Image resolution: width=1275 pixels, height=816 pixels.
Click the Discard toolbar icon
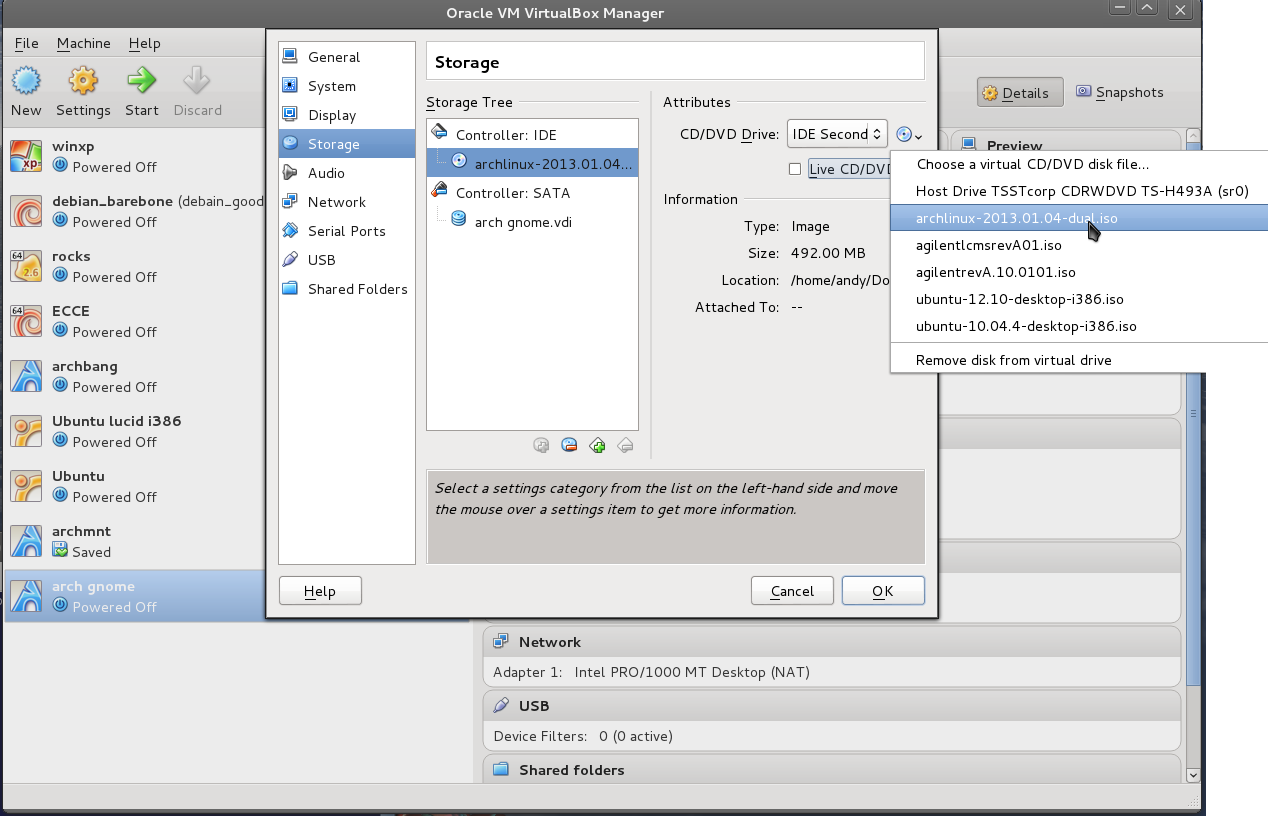coord(197,81)
